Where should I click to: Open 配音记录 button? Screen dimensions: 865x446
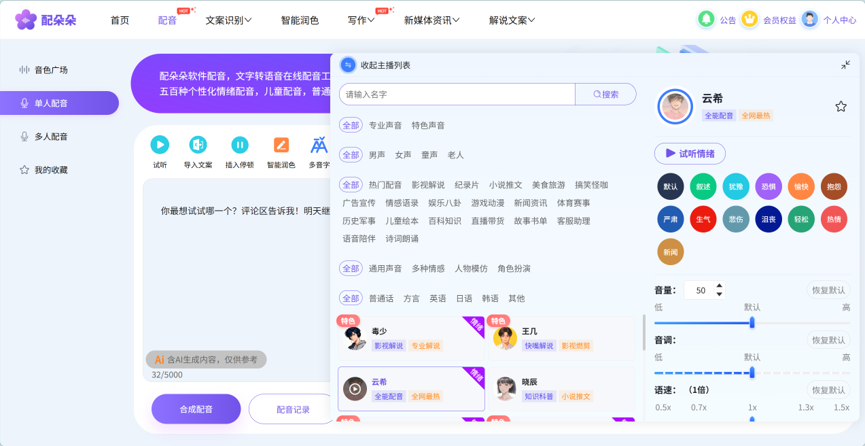tap(293, 409)
